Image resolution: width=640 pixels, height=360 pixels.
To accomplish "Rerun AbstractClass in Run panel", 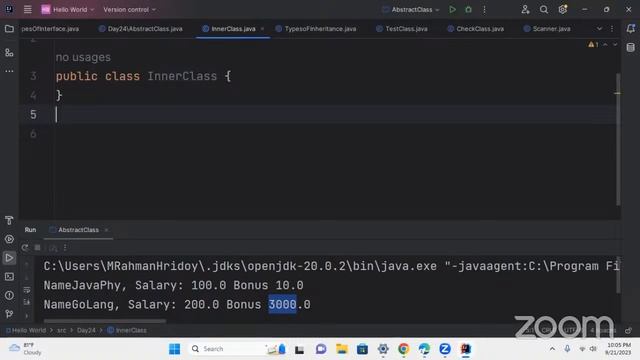I will pos(25,247).
